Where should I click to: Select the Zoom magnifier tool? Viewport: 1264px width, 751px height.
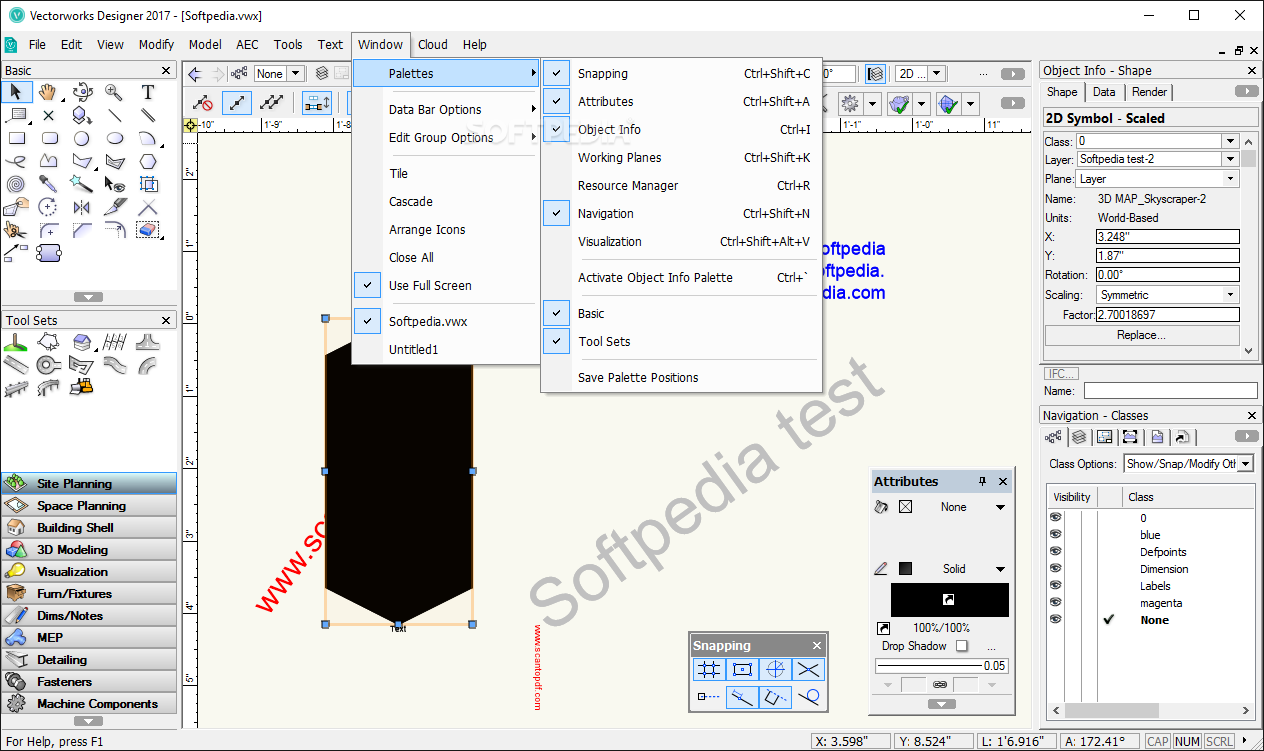(x=114, y=92)
